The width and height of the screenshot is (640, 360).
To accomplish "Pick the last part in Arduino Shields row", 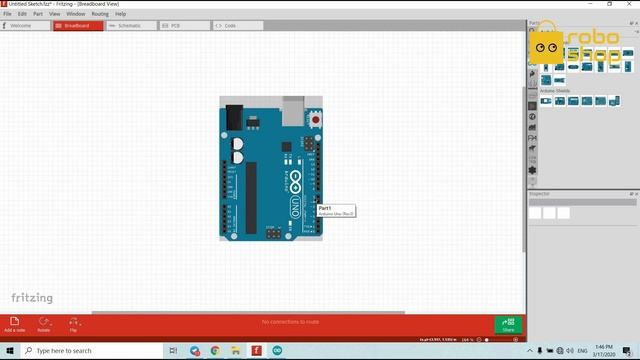I will (x=614, y=101).
